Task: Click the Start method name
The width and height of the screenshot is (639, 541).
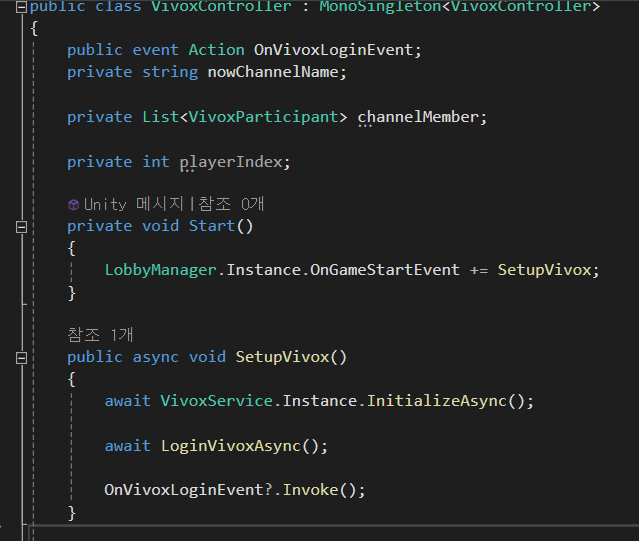Action: point(212,226)
